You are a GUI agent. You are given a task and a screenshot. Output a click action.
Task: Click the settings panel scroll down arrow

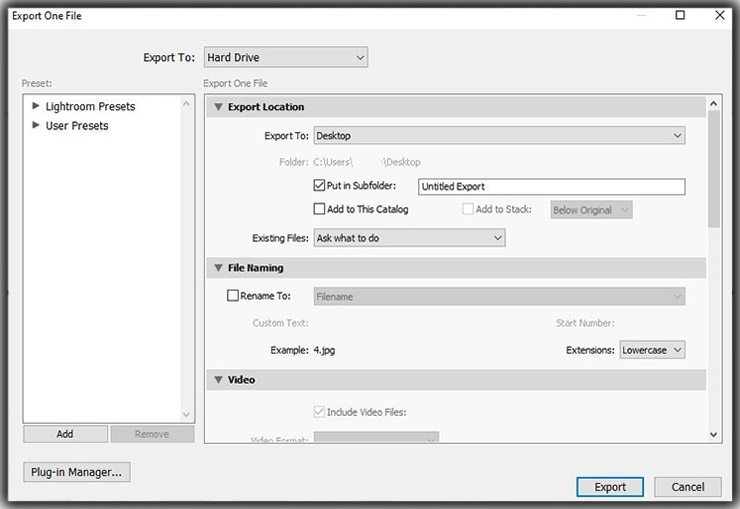coord(713,434)
